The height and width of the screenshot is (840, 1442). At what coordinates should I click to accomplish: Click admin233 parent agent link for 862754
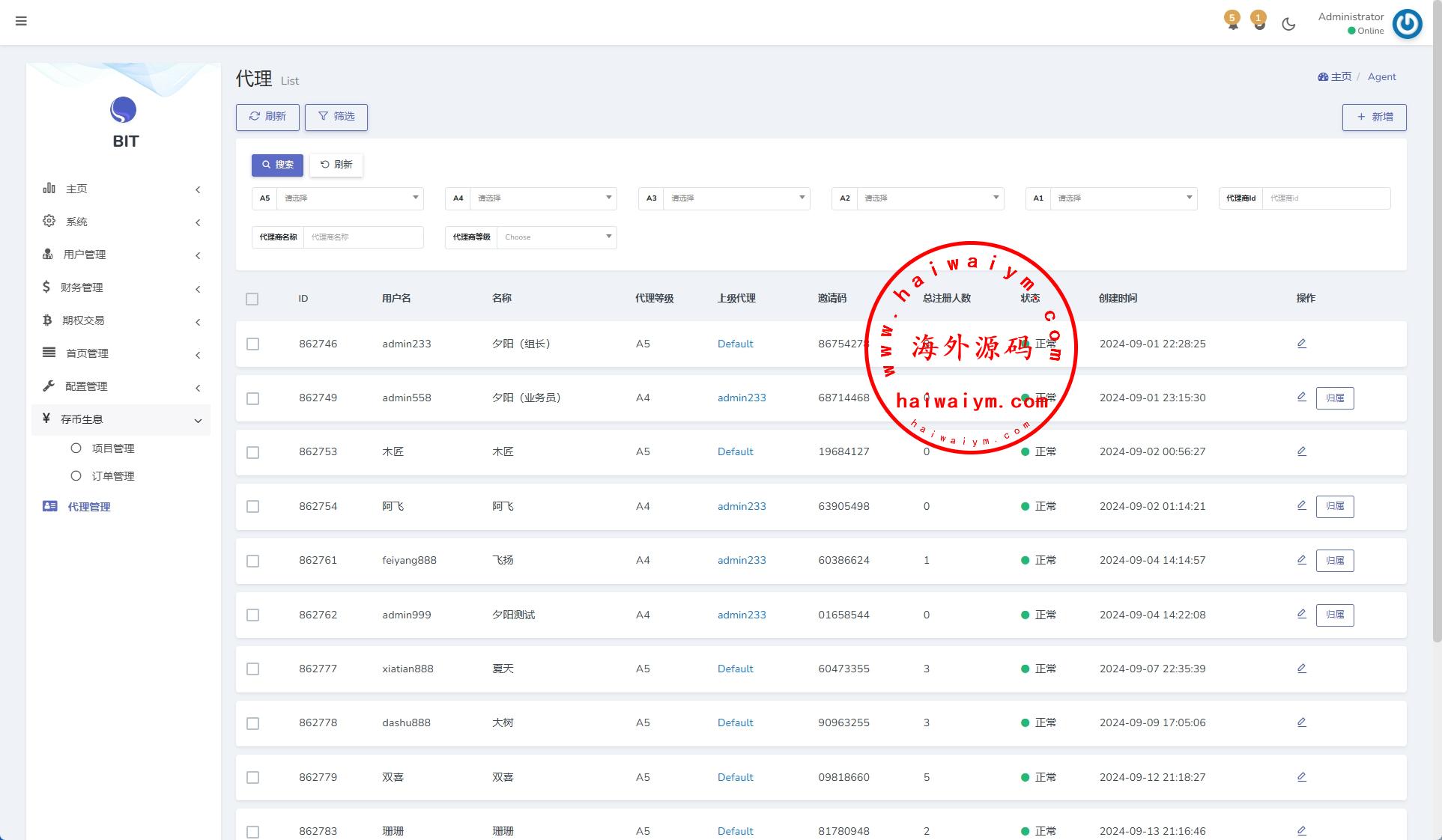pos(741,506)
